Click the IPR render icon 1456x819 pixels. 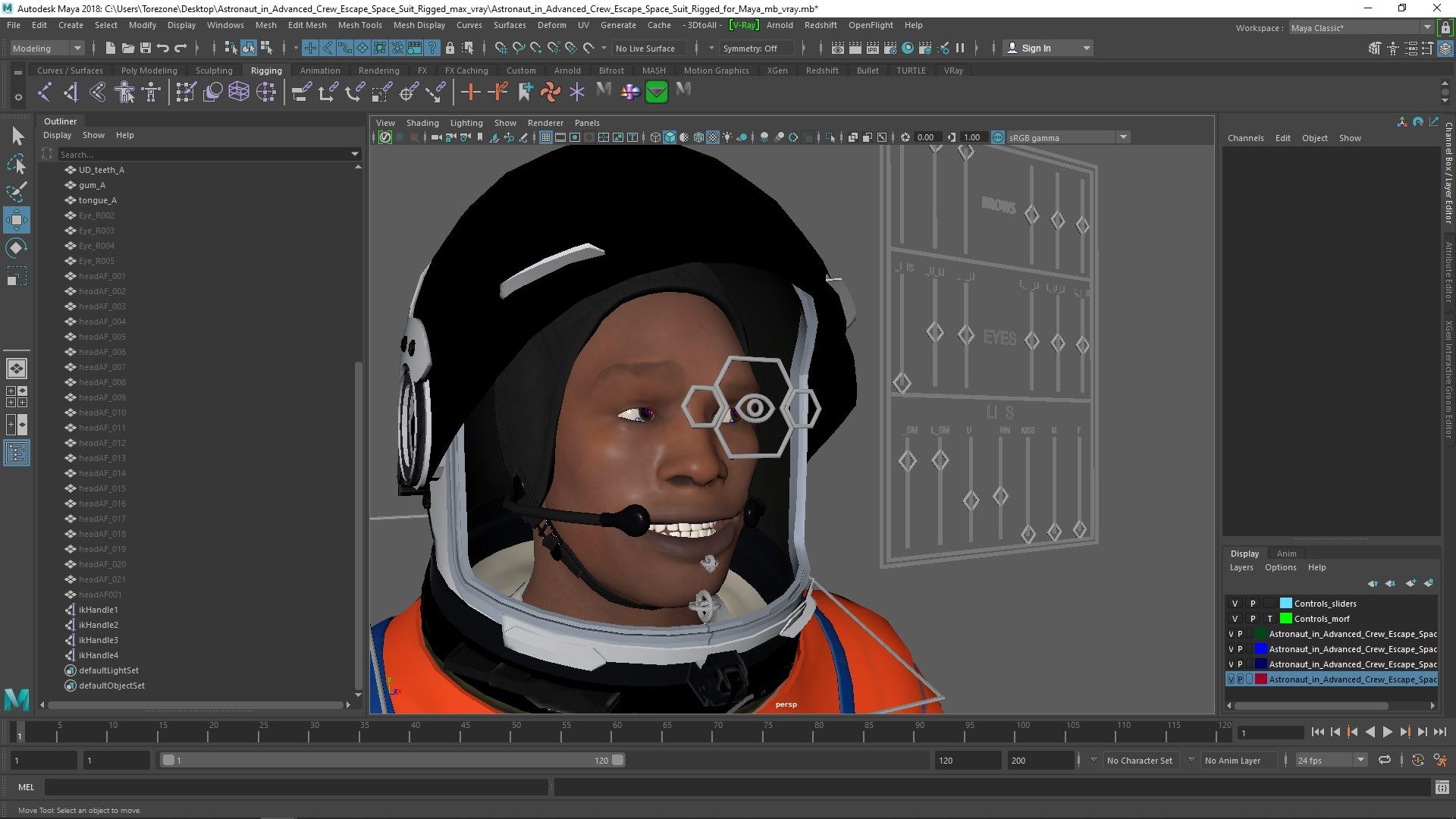coord(872,48)
